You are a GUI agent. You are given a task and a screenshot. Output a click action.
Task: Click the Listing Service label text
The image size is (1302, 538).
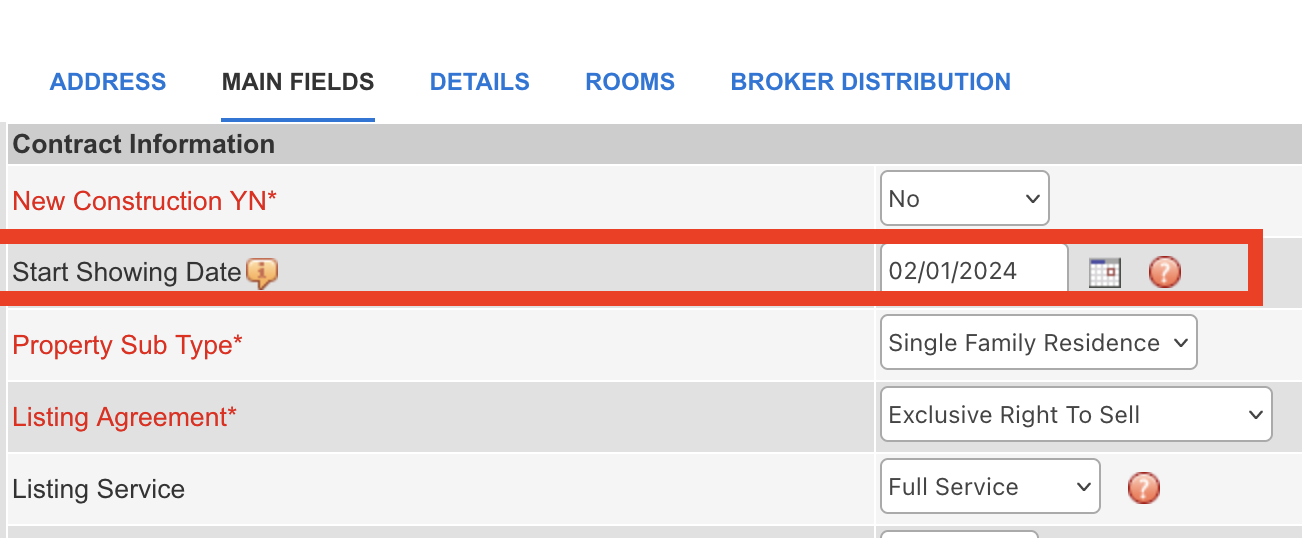(x=99, y=489)
